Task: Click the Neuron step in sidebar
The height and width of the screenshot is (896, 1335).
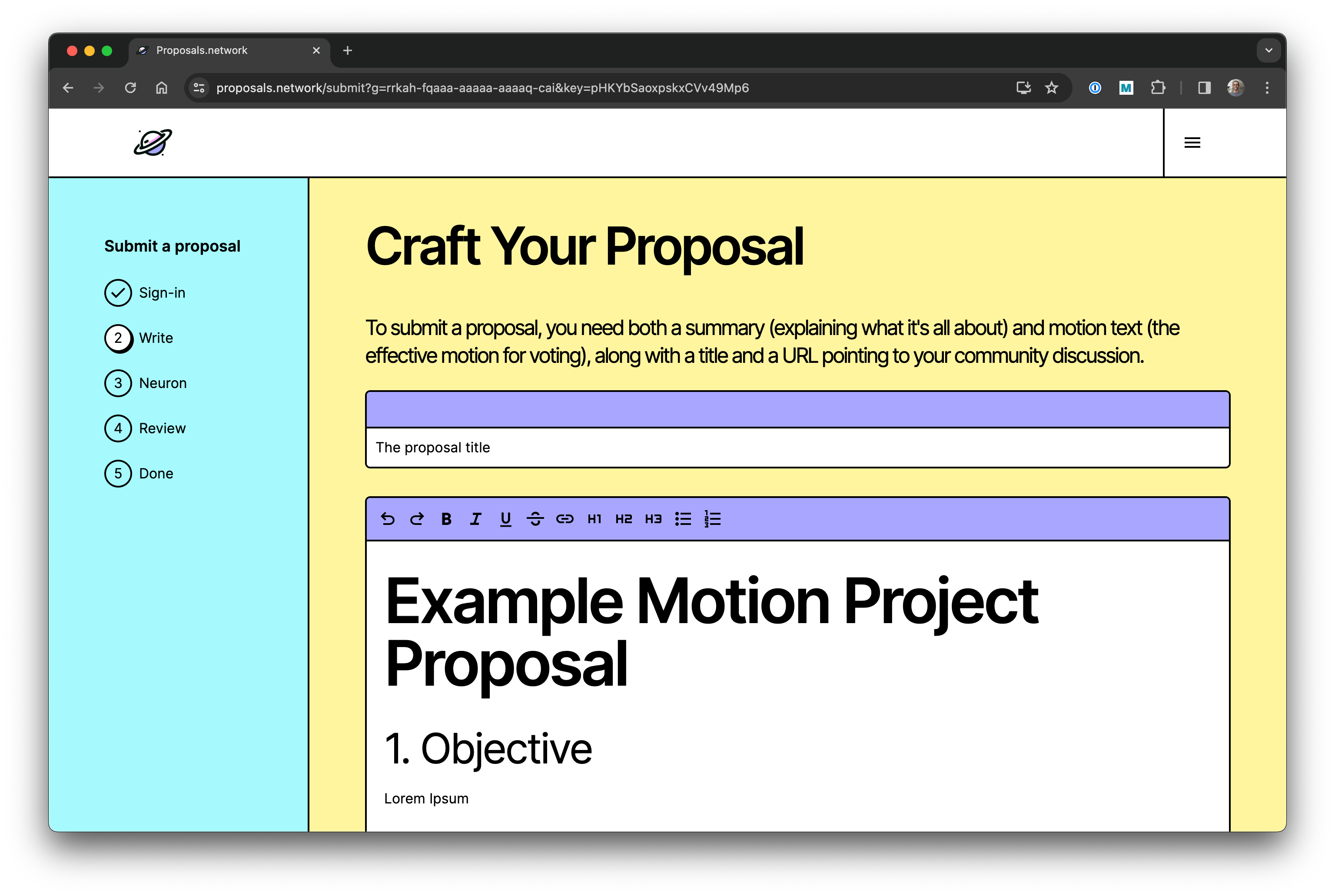Action: tap(162, 383)
